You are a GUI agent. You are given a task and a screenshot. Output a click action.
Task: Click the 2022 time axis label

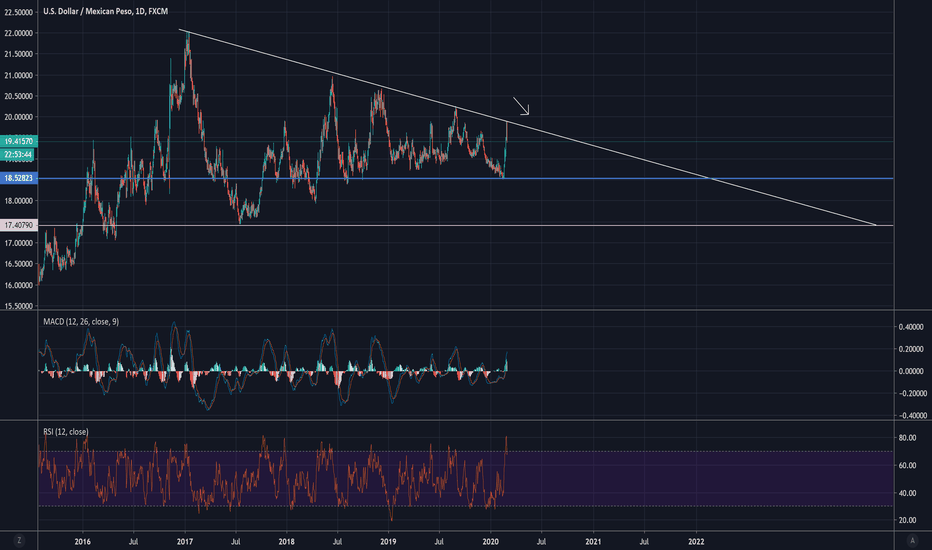696,540
